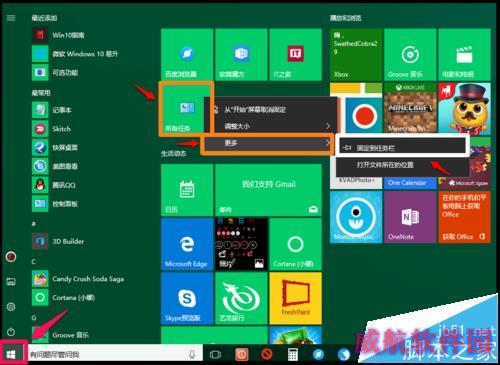This screenshot has height=365, width=500.
Task: Launch 腾讯QQ from the app list
Action: click(x=54, y=185)
